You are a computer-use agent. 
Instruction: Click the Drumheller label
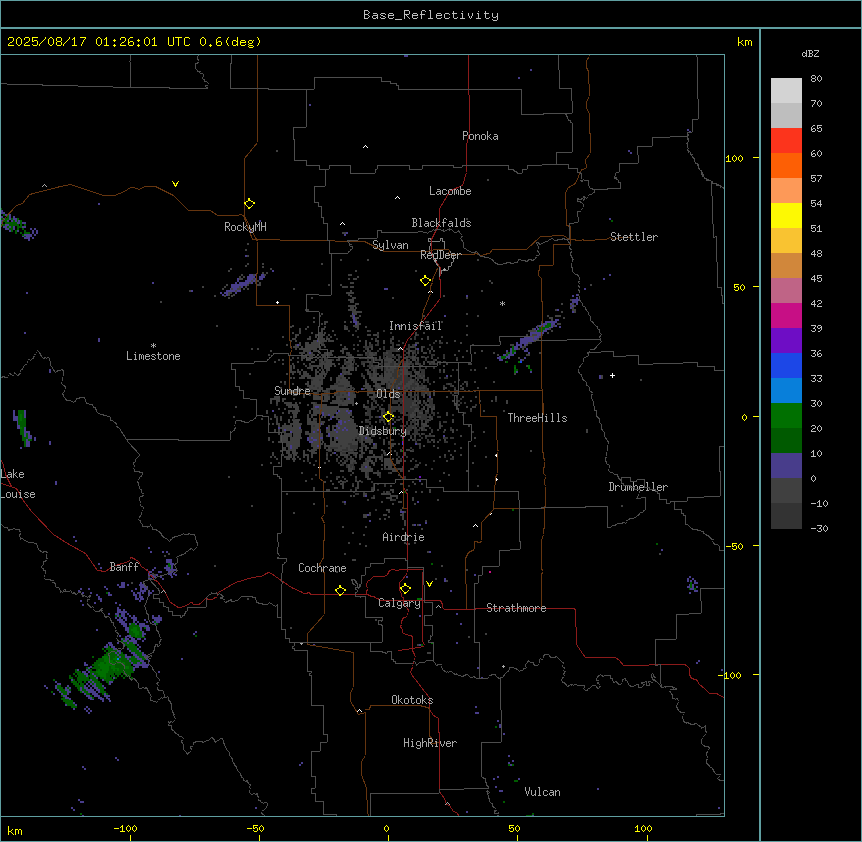638,487
